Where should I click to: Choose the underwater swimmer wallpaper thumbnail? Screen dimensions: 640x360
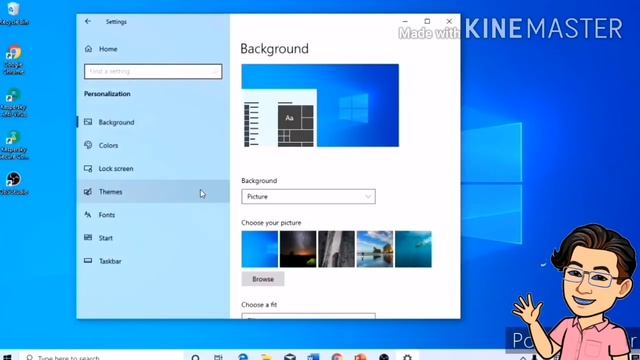413,249
